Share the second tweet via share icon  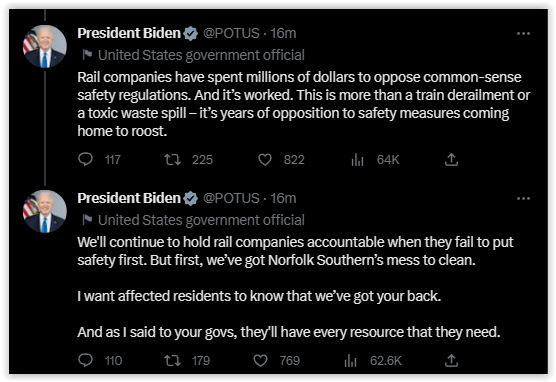451,360
